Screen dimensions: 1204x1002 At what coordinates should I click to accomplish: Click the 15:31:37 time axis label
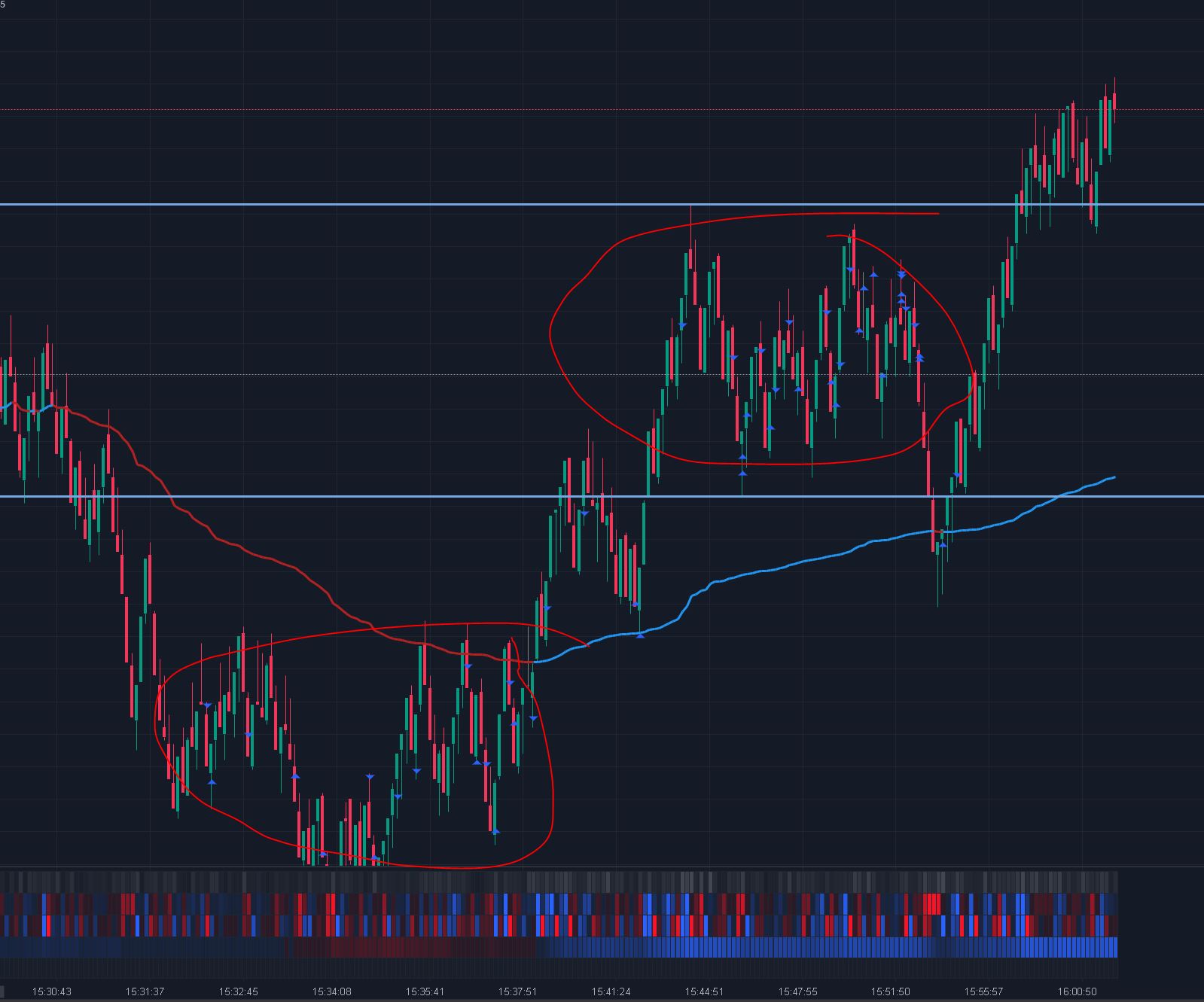(x=145, y=991)
